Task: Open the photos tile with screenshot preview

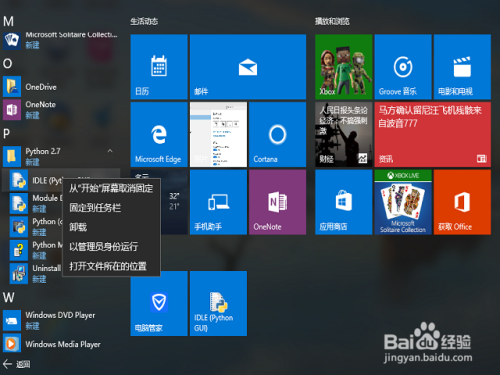Action: click(x=218, y=134)
